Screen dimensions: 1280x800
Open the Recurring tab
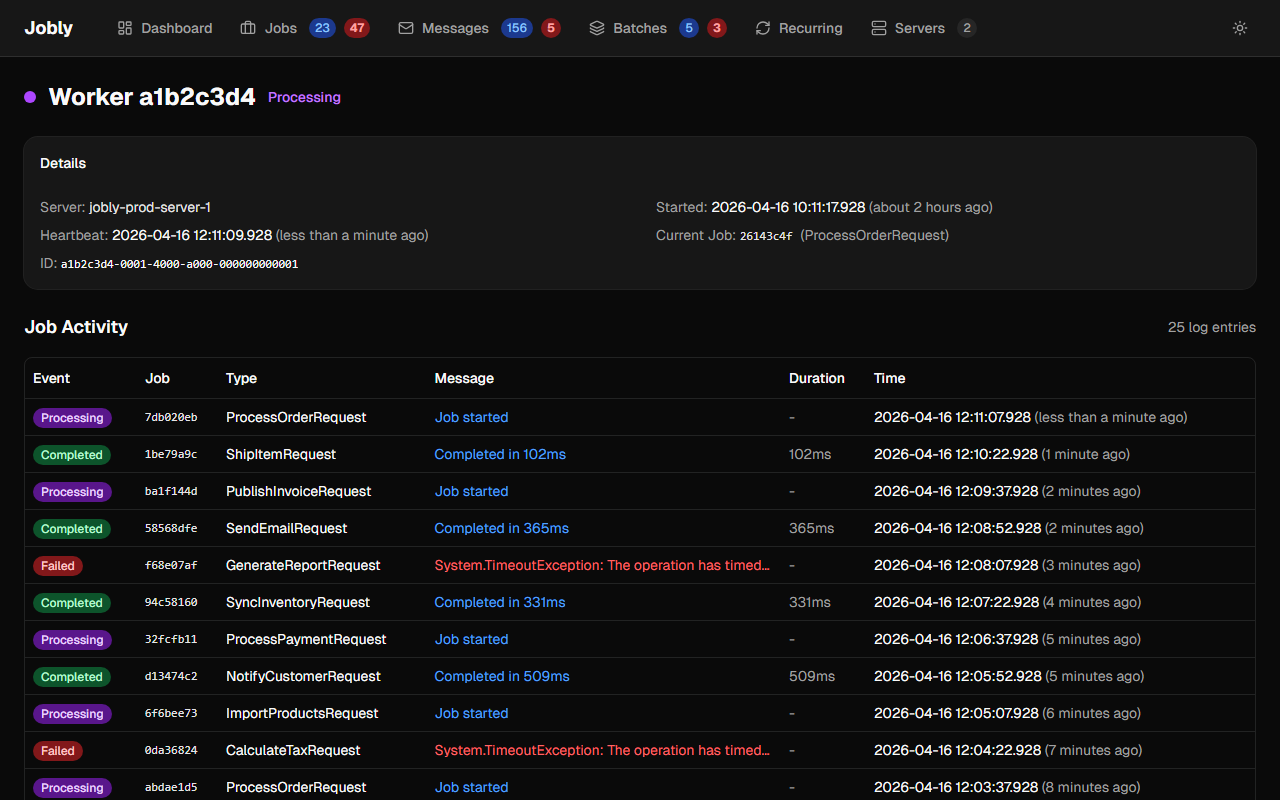pyautogui.click(x=810, y=28)
